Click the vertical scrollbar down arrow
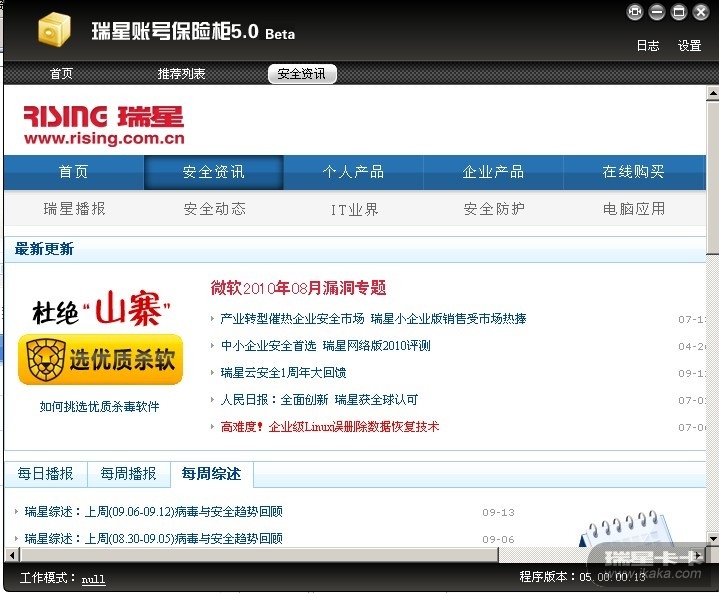This screenshot has width=719, height=593. coord(713,538)
